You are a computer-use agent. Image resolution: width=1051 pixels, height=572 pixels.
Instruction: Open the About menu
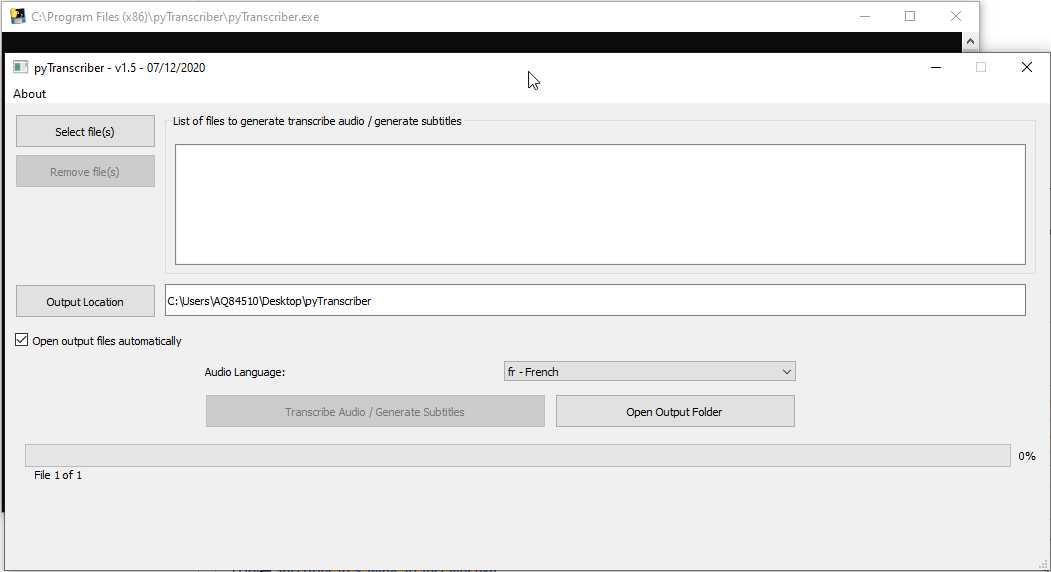pyautogui.click(x=29, y=94)
